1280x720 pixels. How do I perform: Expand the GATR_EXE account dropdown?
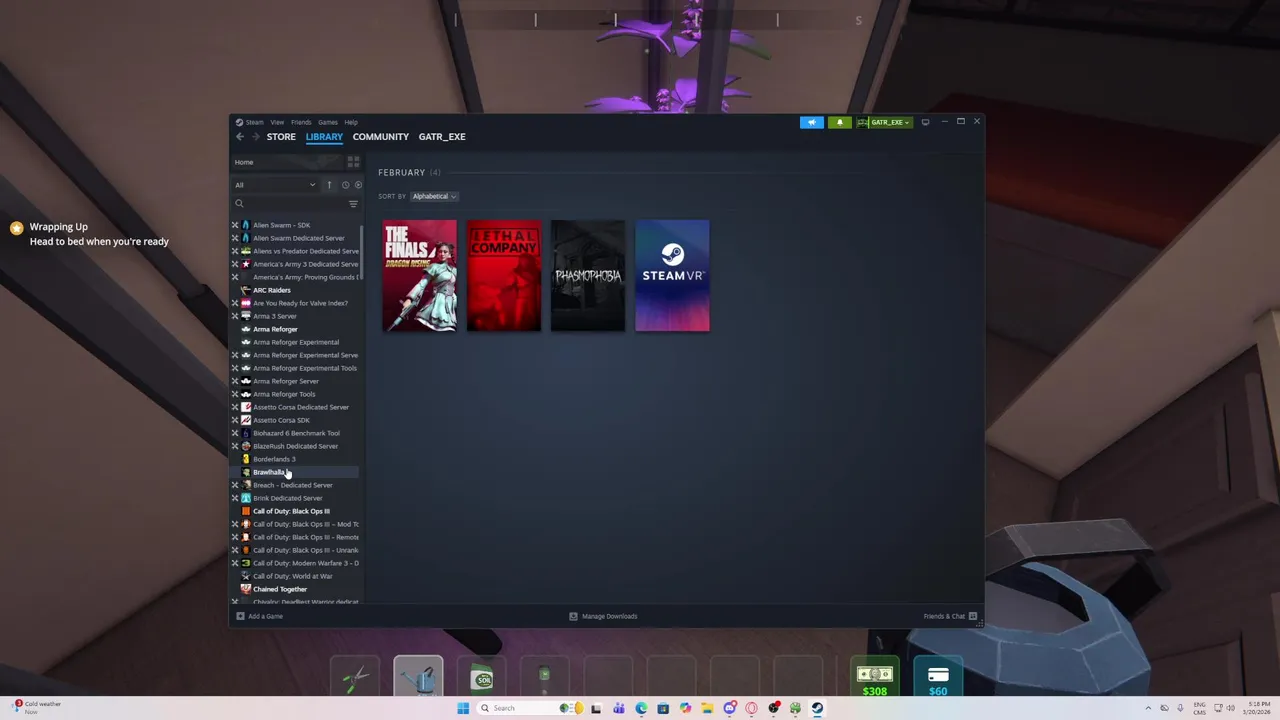pos(884,122)
